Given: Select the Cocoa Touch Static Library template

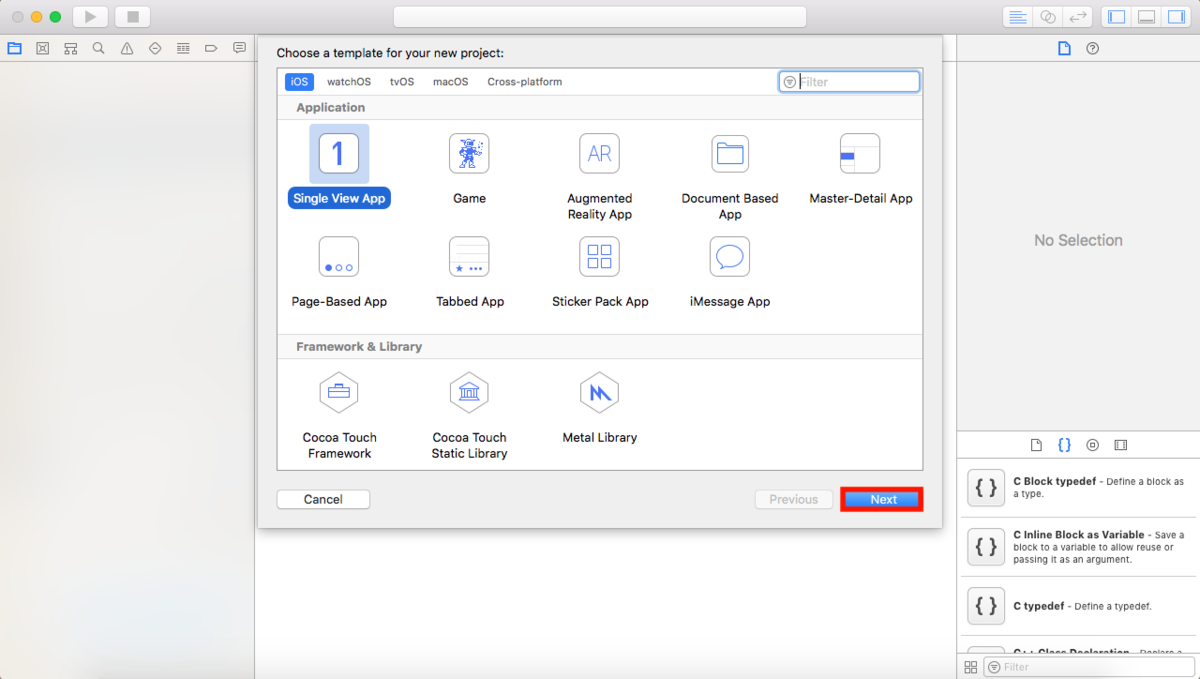Looking at the screenshot, I should [469, 415].
